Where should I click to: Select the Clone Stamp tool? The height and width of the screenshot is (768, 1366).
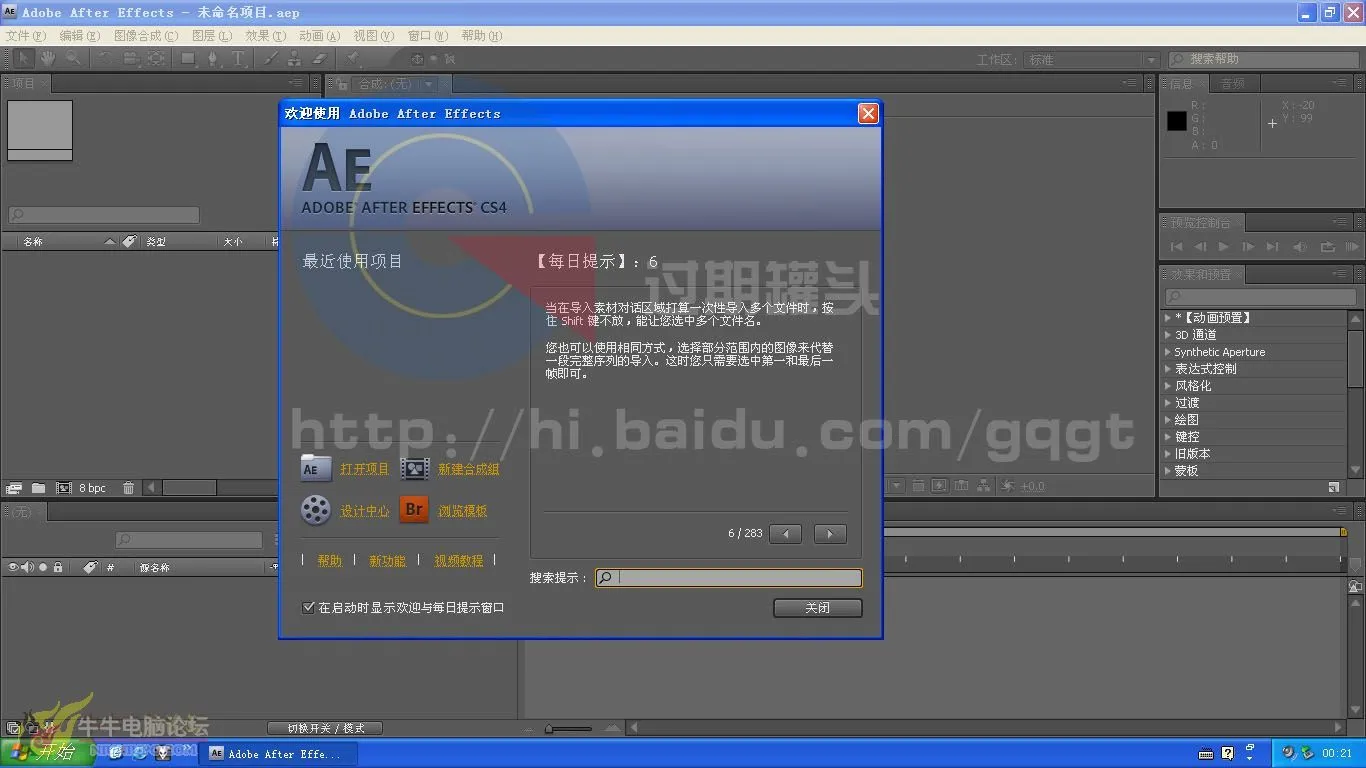[x=295, y=59]
